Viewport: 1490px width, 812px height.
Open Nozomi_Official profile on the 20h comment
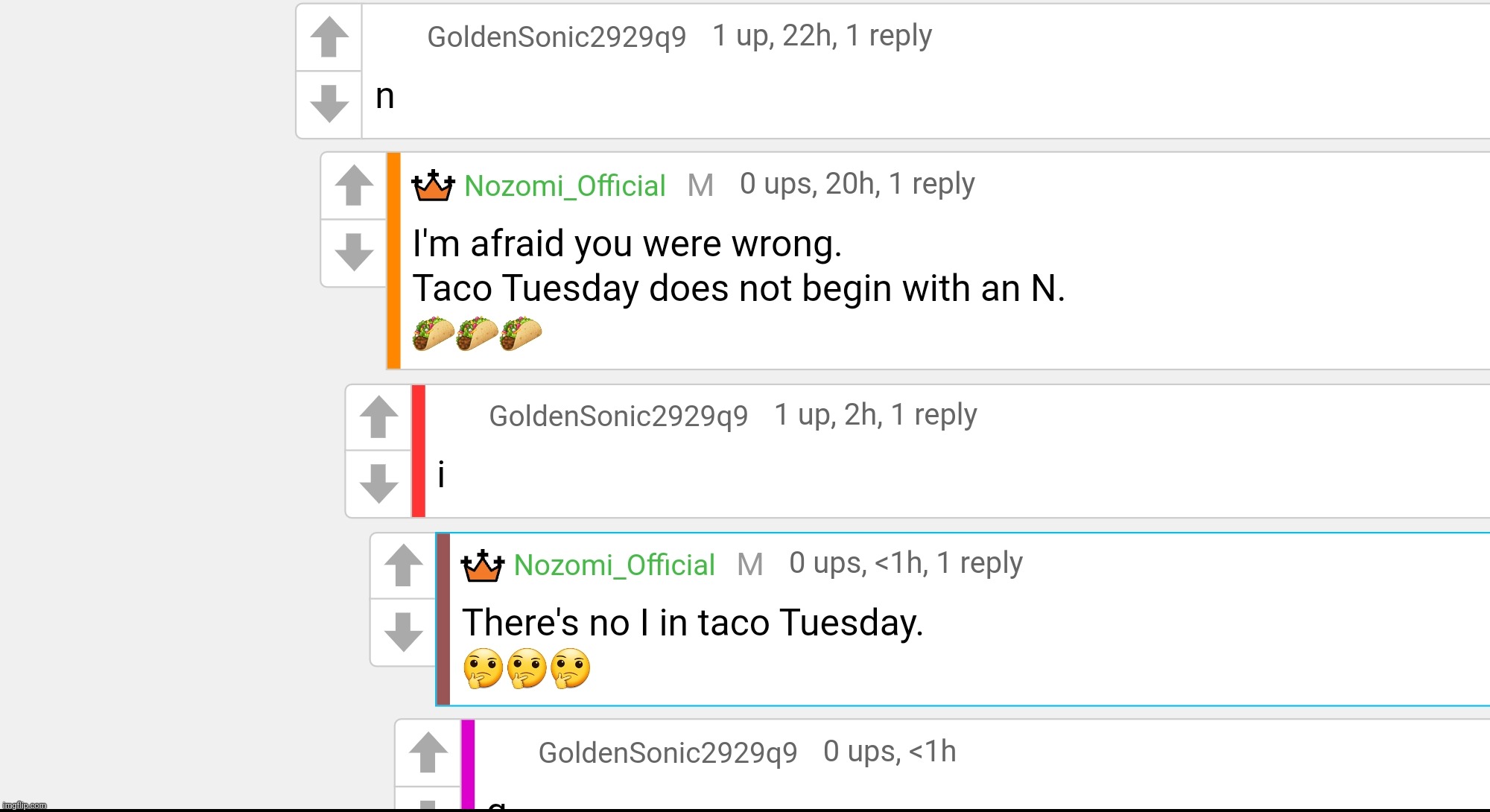(x=565, y=185)
